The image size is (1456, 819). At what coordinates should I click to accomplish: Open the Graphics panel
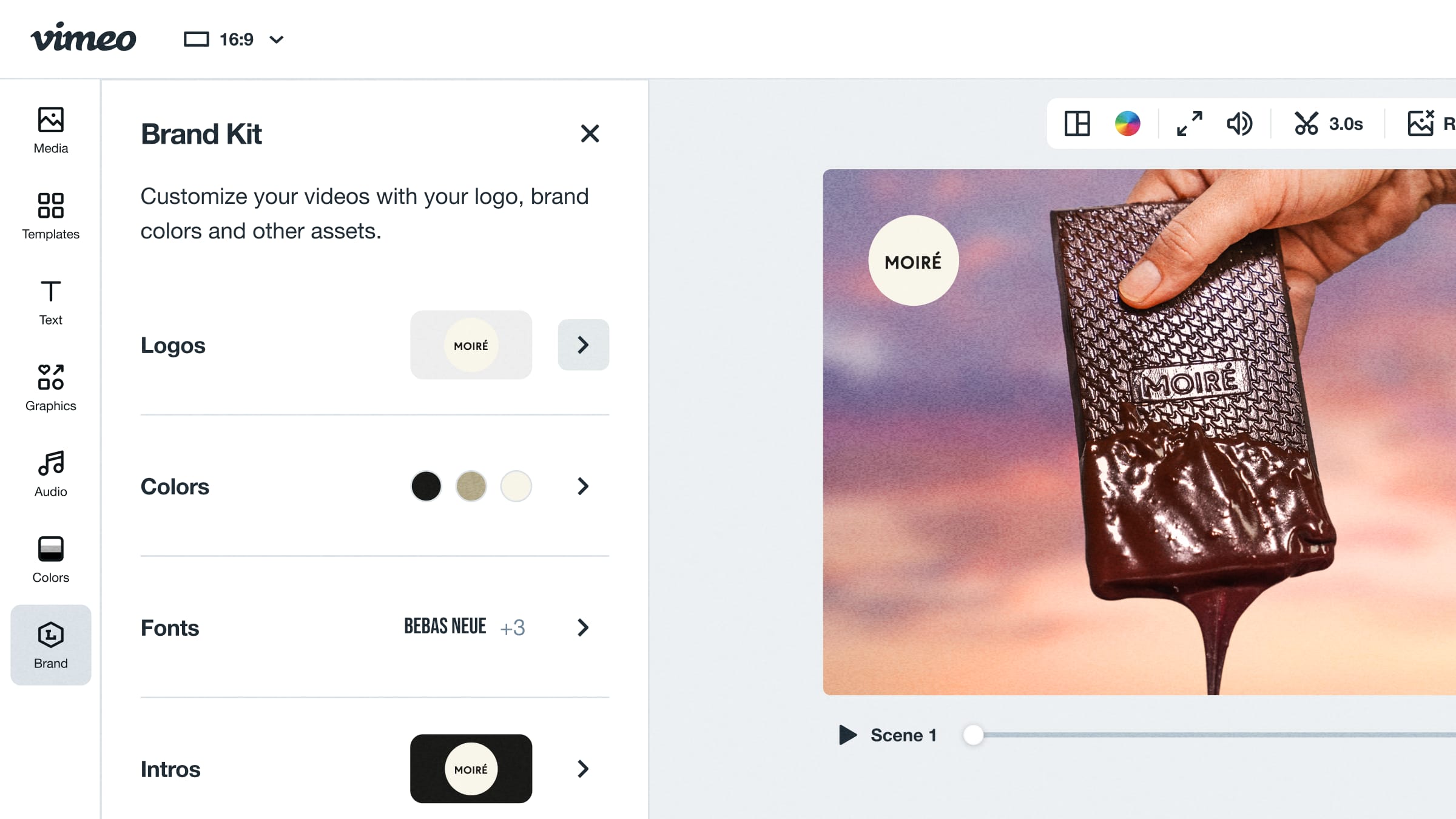click(x=51, y=388)
